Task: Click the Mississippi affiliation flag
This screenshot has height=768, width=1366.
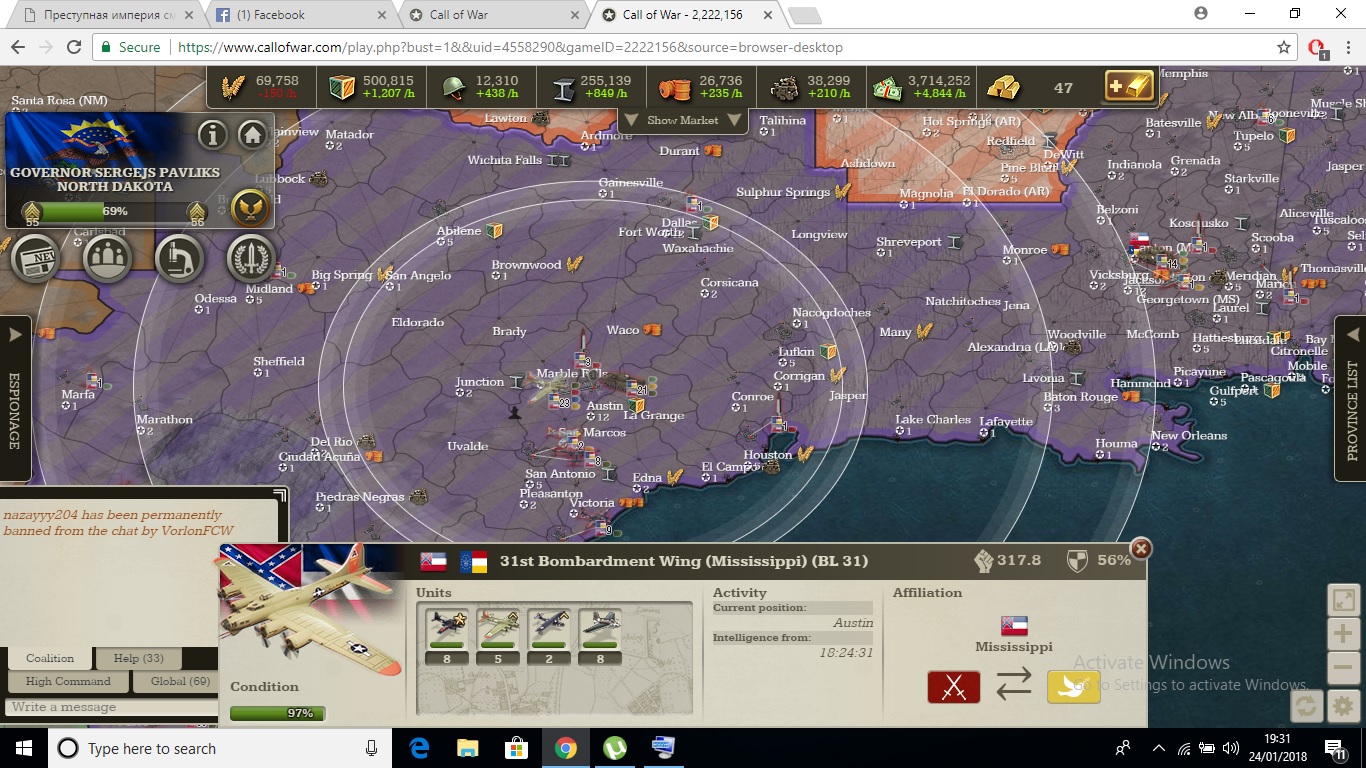Action: [1014, 626]
